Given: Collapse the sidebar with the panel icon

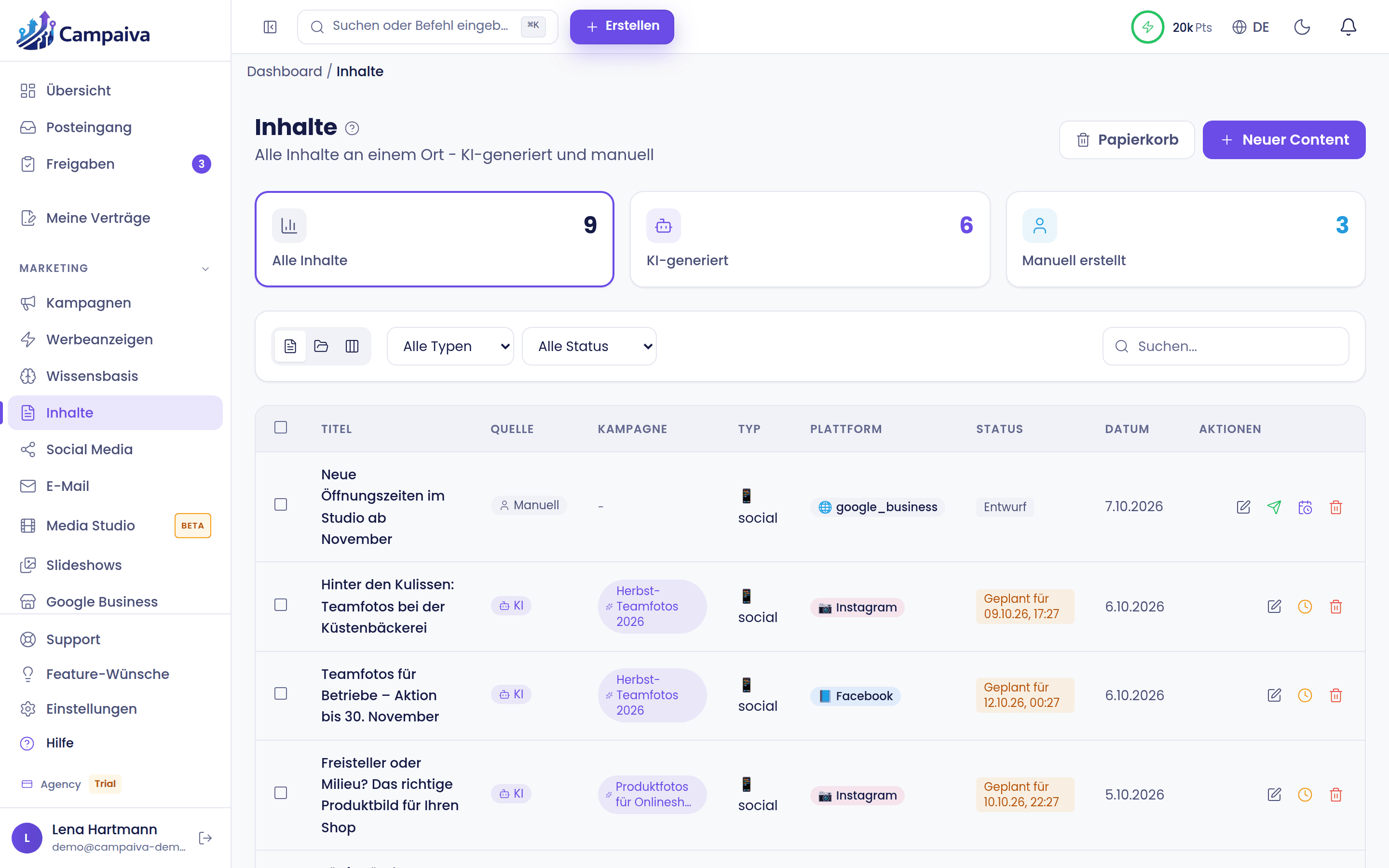Looking at the screenshot, I should point(270,27).
